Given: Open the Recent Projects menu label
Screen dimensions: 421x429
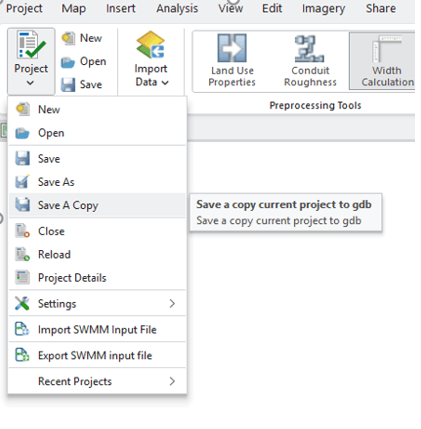Looking at the screenshot, I should pyautogui.click(x=75, y=381).
